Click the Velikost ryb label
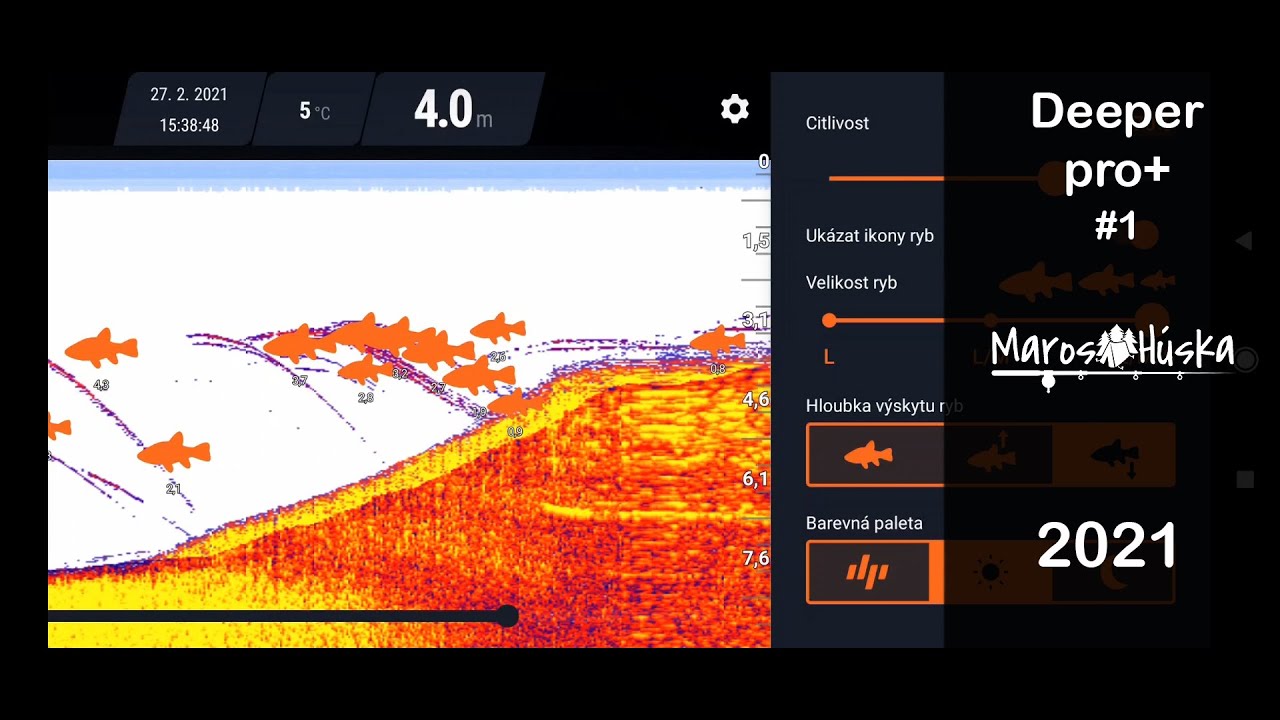This screenshot has width=1280, height=720. [x=851, y=283]
